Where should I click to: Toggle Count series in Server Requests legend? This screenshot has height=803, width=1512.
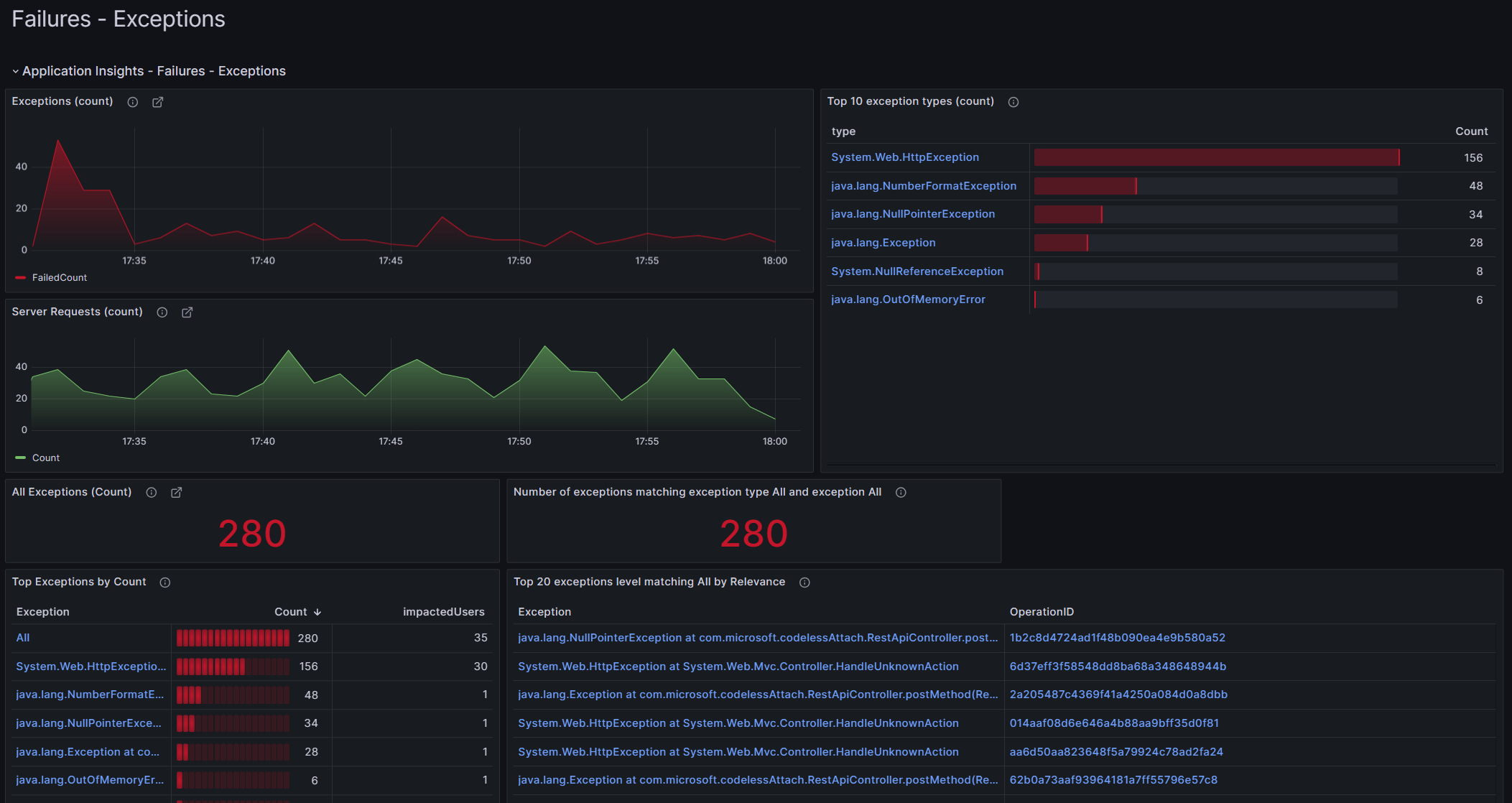tap(45, 458)
